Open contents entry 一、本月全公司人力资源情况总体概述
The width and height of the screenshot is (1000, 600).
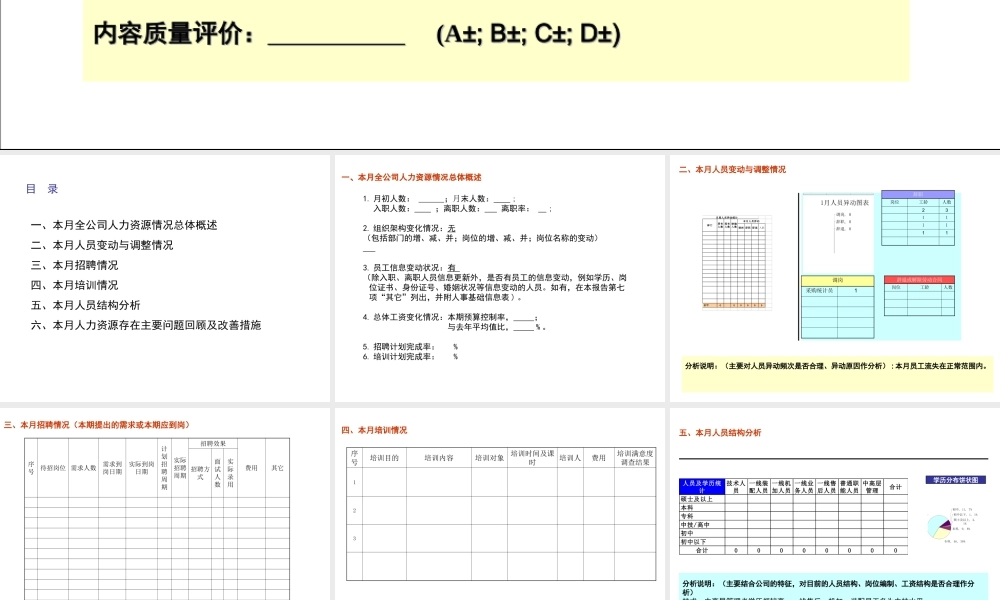[x=124, y=225]
